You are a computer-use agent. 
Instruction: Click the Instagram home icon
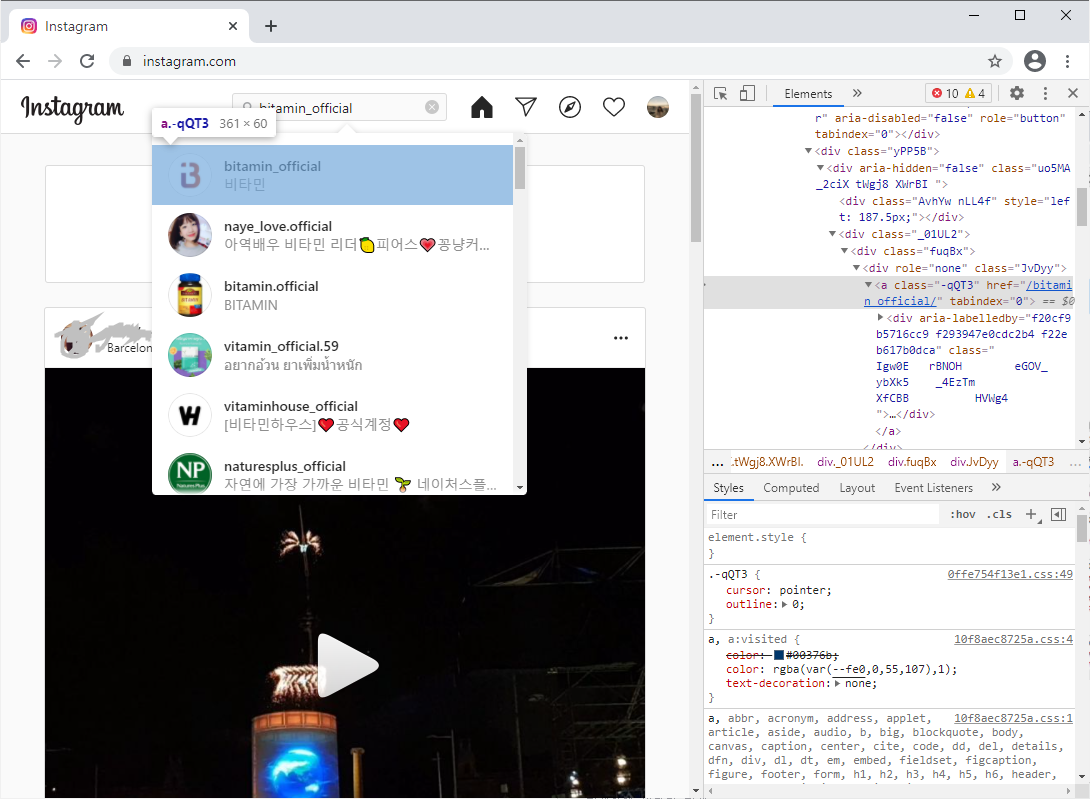pos(482,107)
